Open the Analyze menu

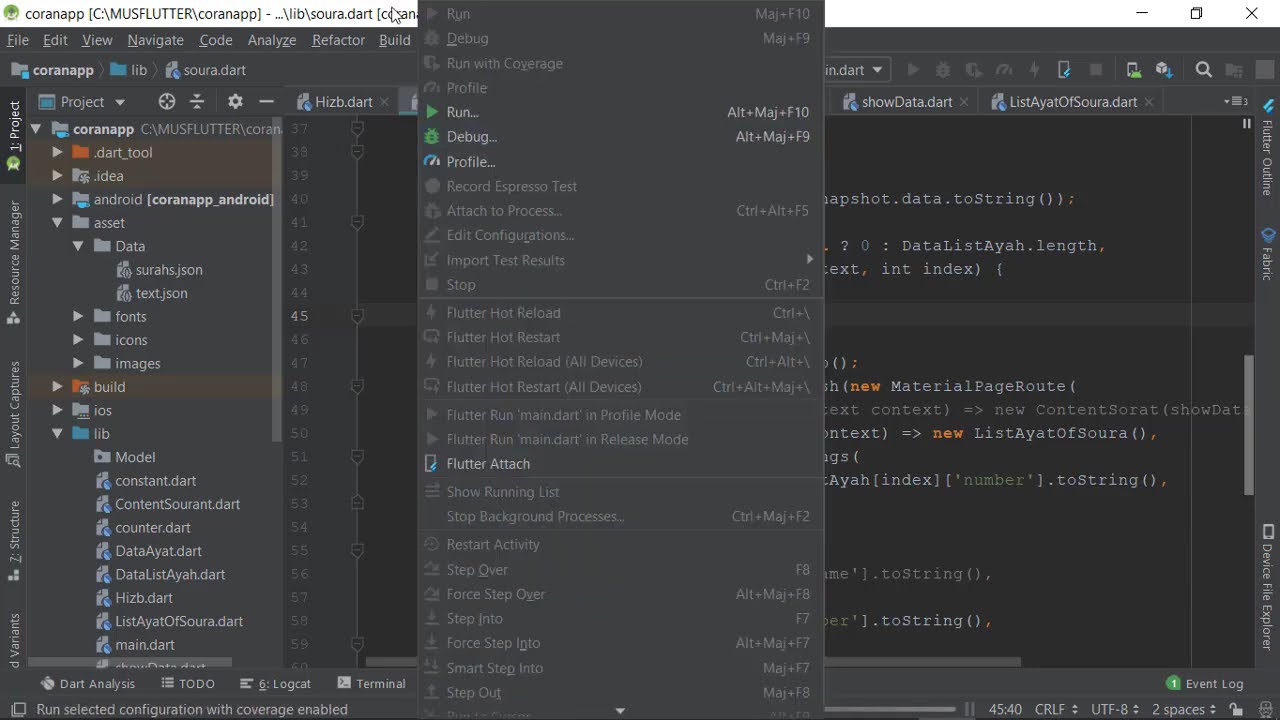pos(272,40)
